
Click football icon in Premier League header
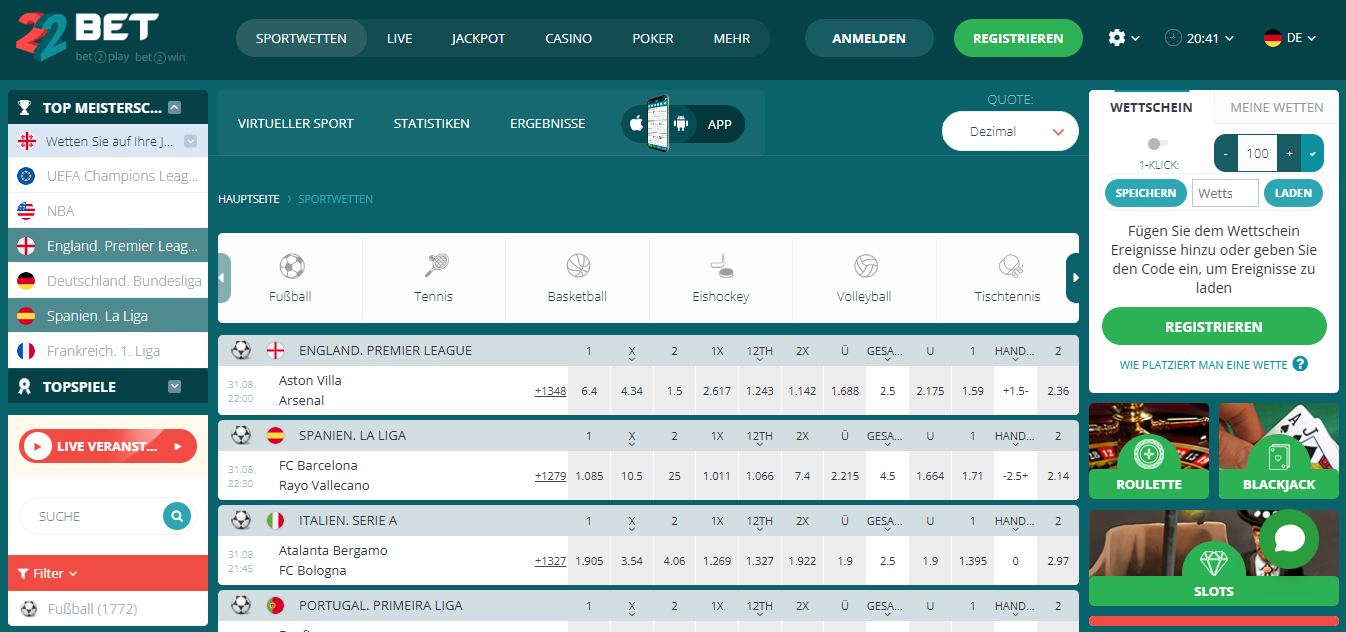(241, 350)
